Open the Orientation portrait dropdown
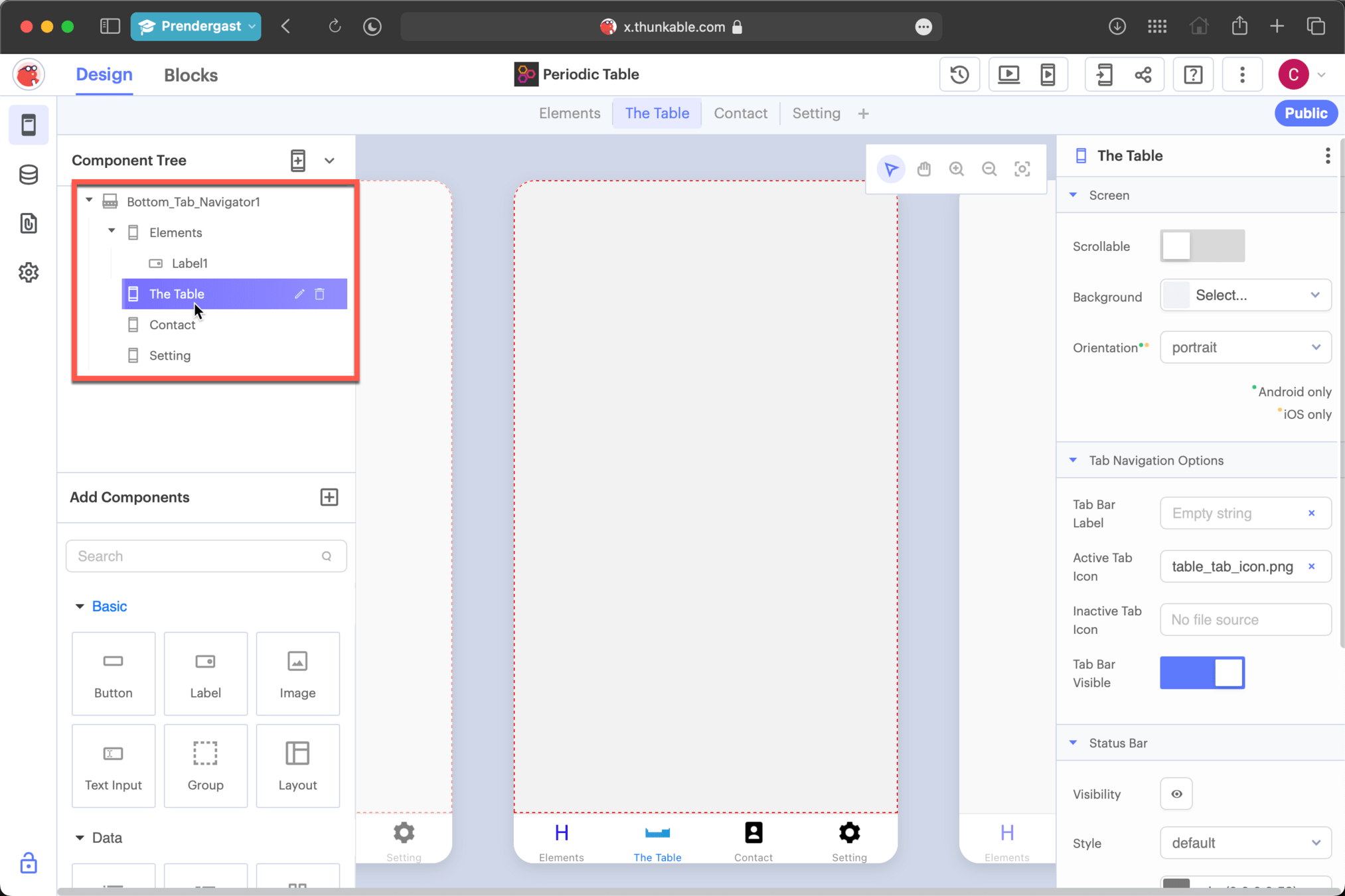The width and height of the screenshot is (1345, 896). [1245, 348]
